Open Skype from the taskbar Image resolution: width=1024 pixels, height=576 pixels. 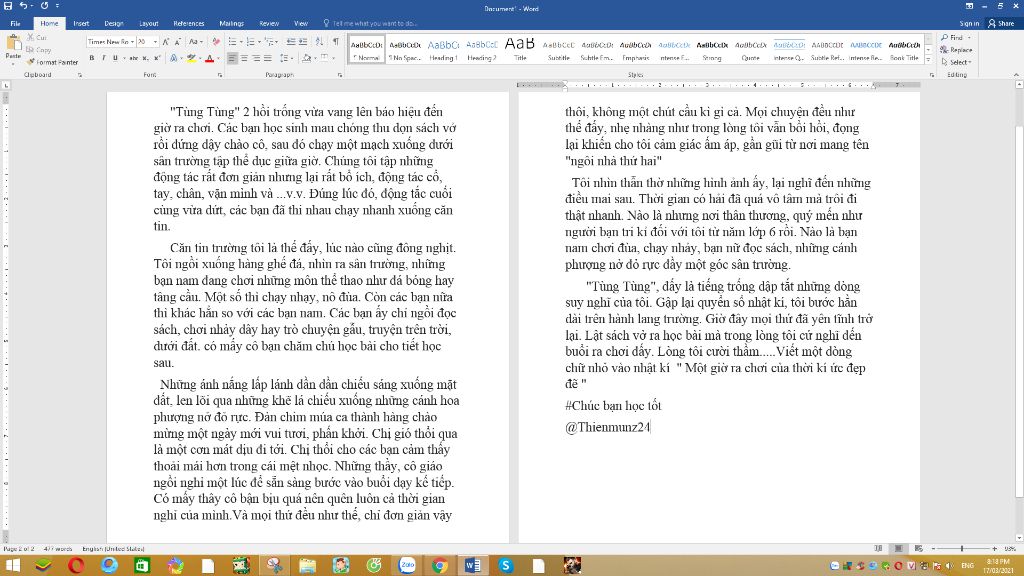505,565
